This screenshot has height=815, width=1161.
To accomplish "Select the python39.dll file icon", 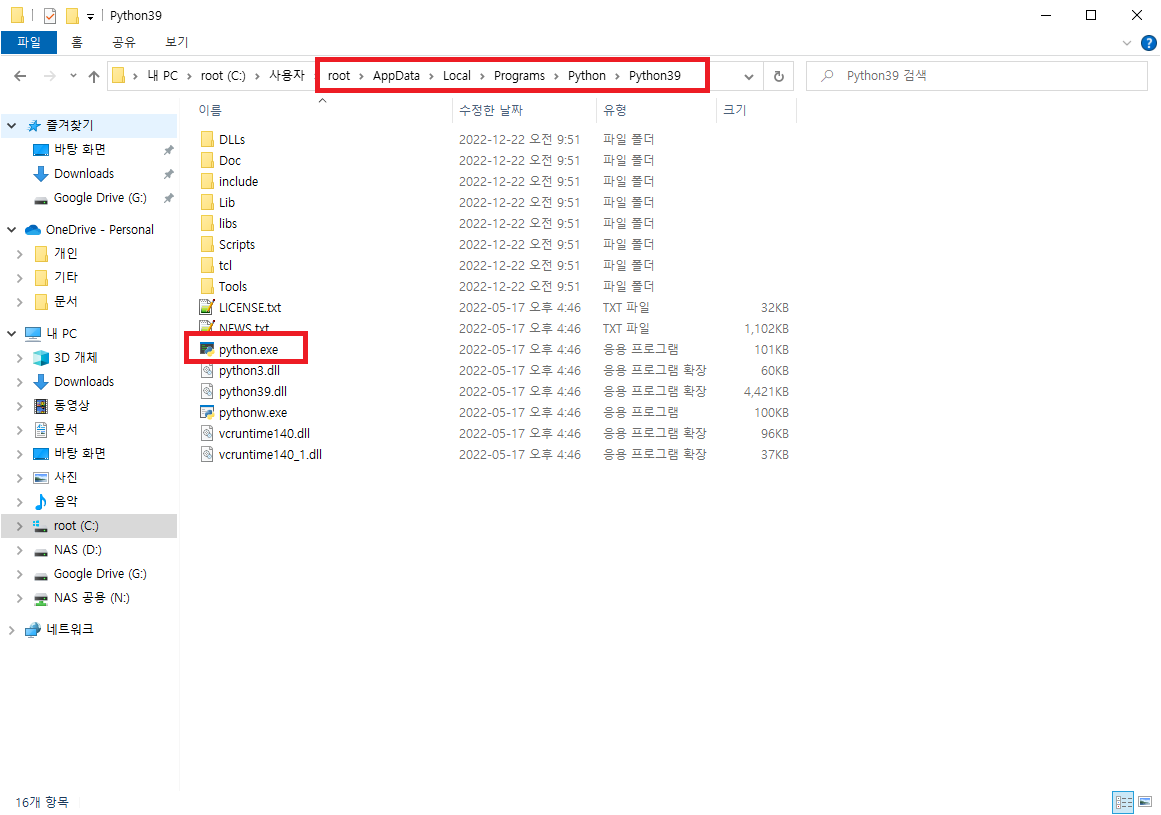I will (207, 392).
